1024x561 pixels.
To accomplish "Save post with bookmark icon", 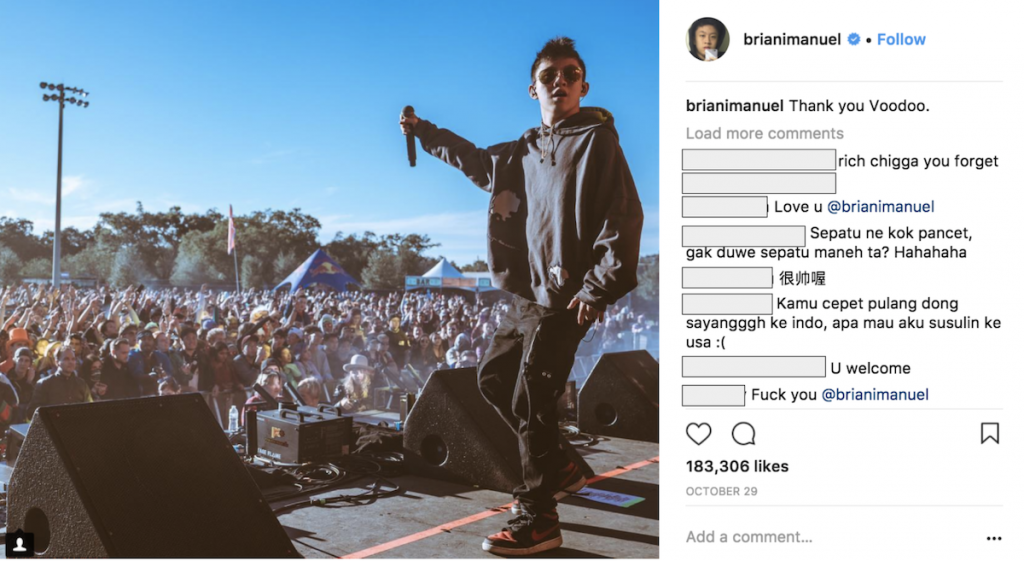I will point(989,433).
